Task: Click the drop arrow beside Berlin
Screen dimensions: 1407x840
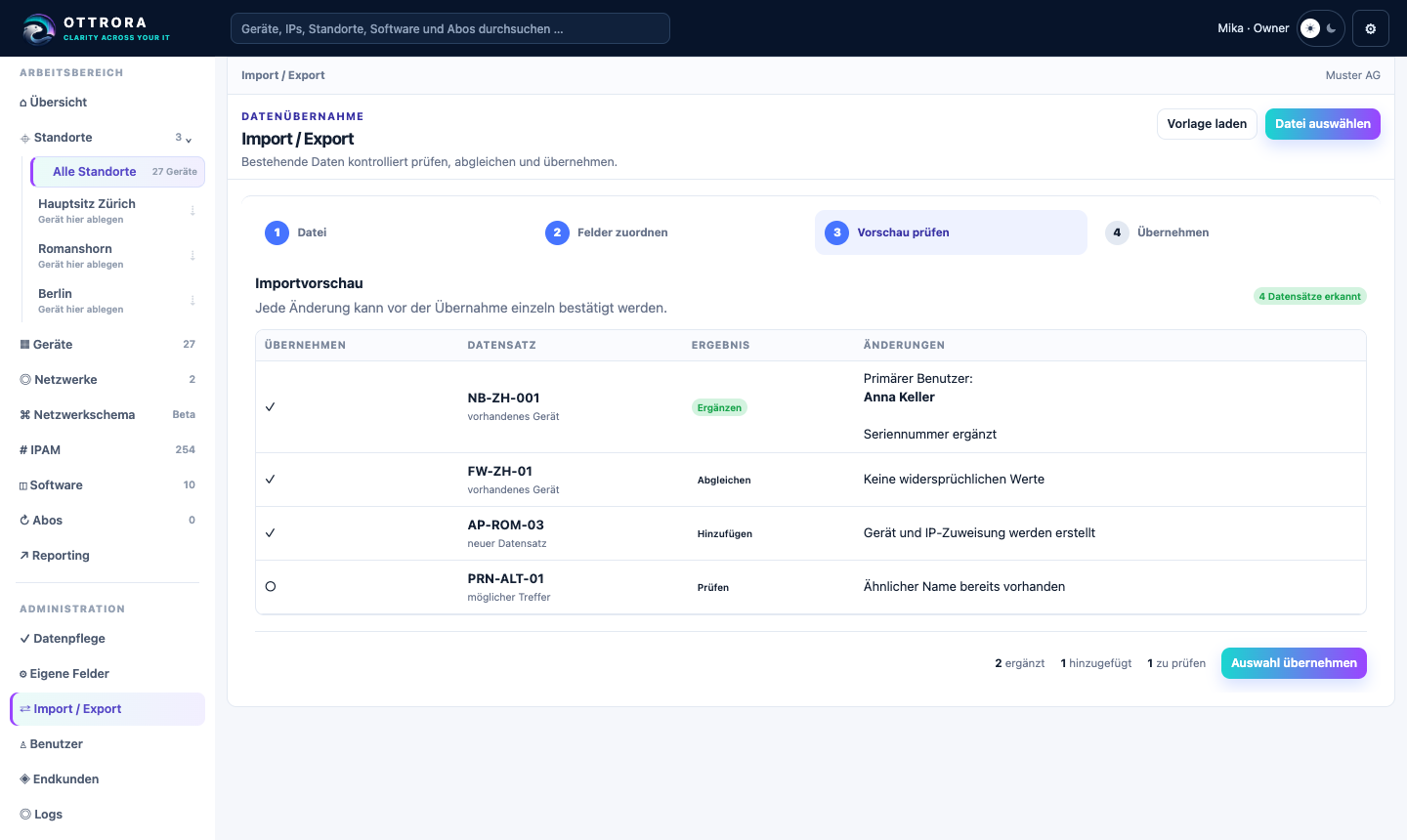Action: (x=192, y=300)
